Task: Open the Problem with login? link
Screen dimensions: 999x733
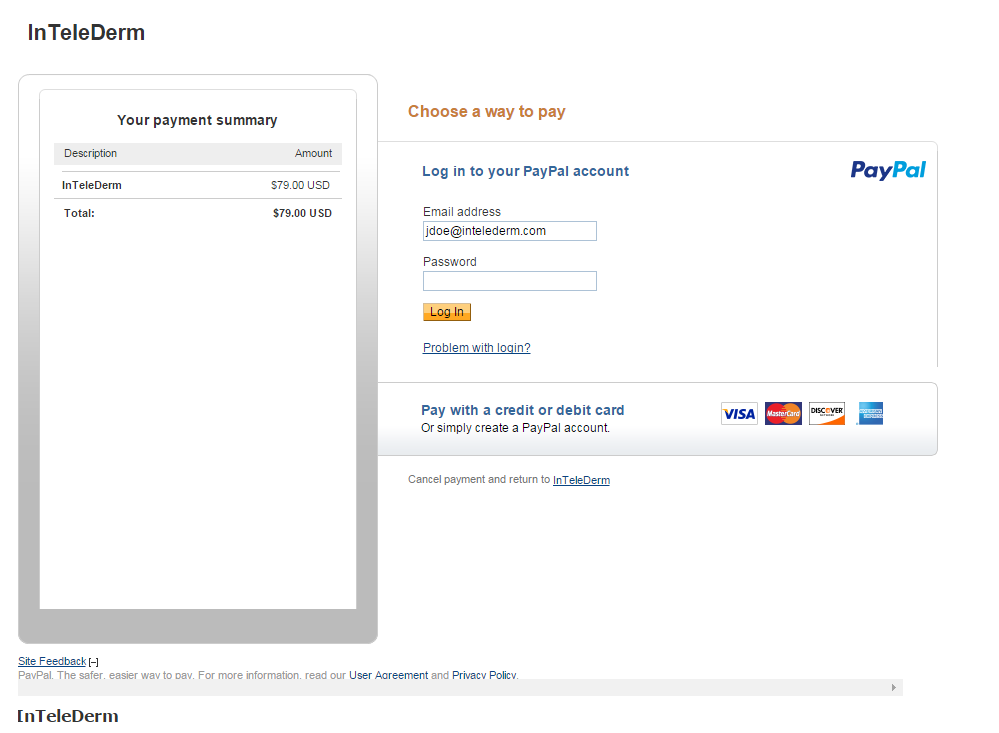Action: 476,348
